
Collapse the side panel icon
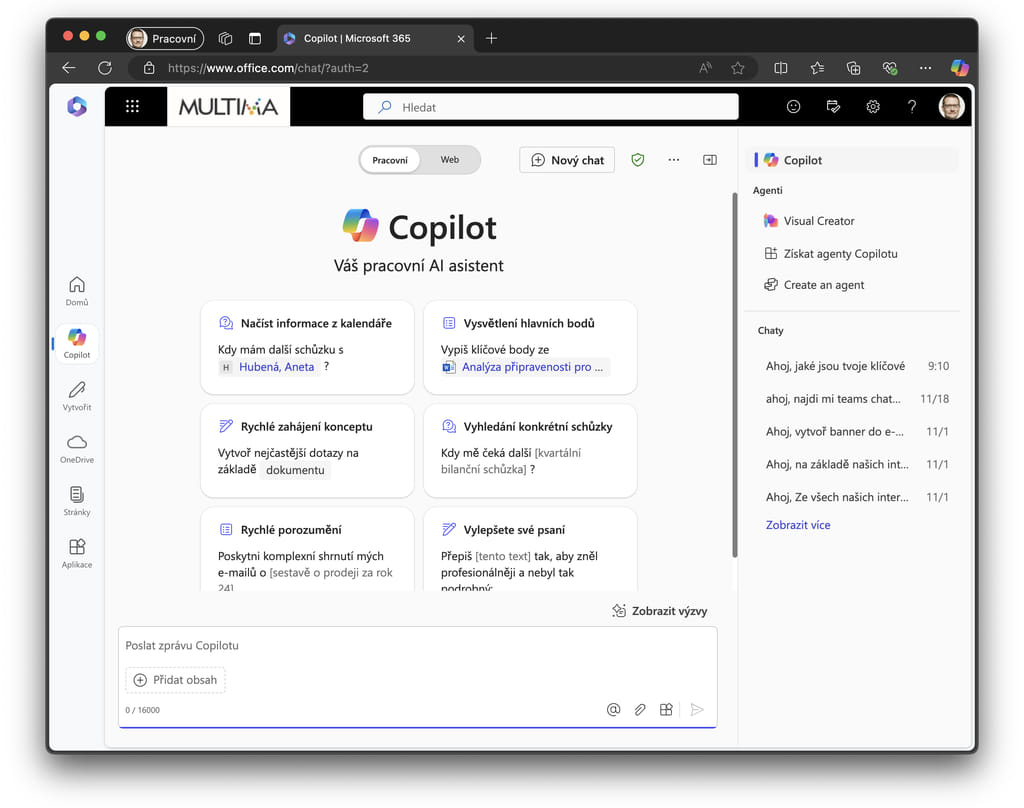710,159
